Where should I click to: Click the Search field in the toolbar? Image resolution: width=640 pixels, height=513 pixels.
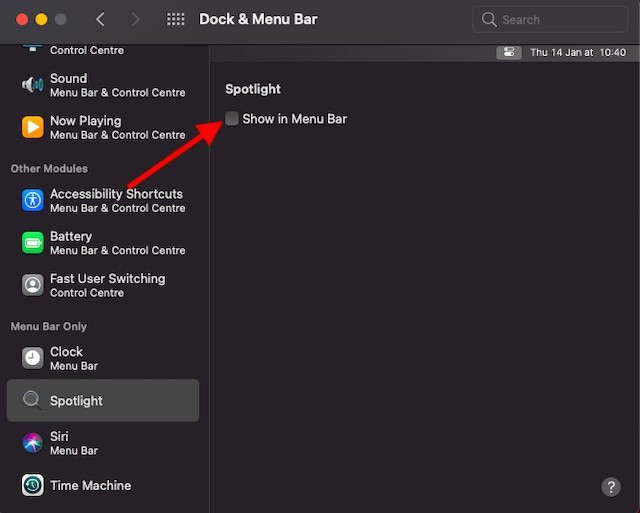(550, 19)
